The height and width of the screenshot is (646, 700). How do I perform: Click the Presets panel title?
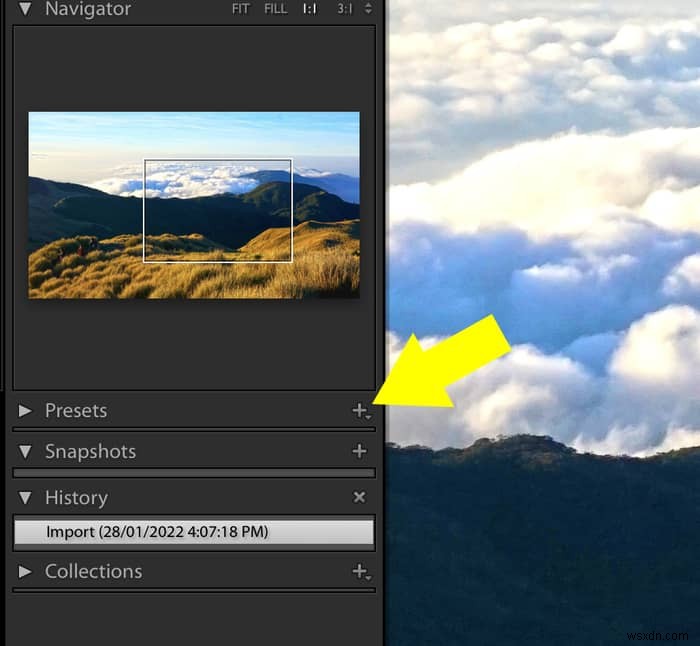click(76, 411)
